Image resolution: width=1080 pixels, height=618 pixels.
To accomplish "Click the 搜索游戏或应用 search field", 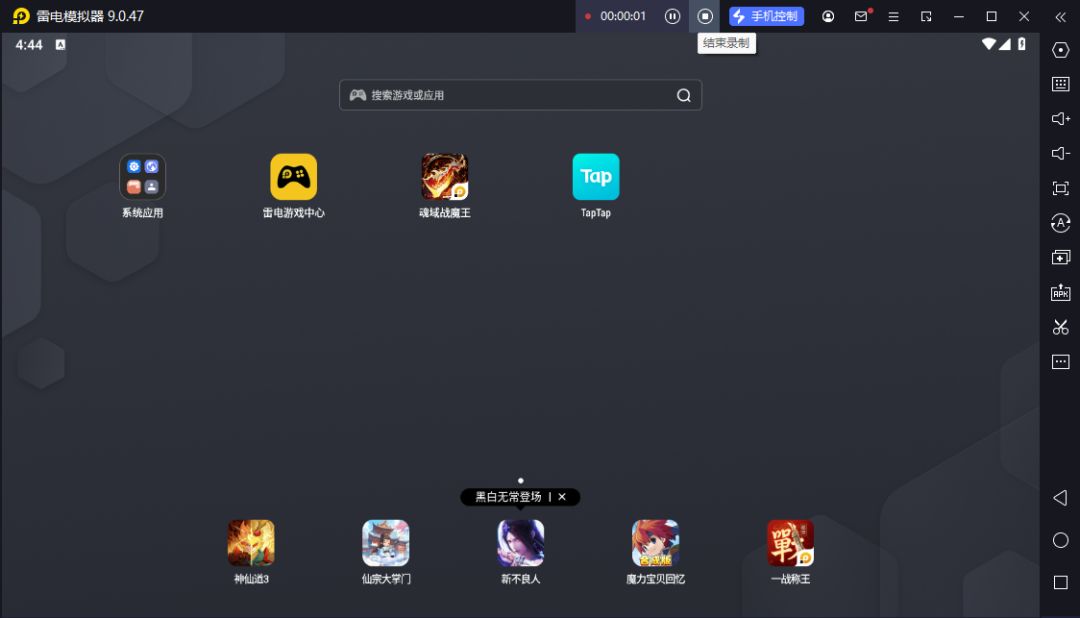I will click(x=520, y=95).
